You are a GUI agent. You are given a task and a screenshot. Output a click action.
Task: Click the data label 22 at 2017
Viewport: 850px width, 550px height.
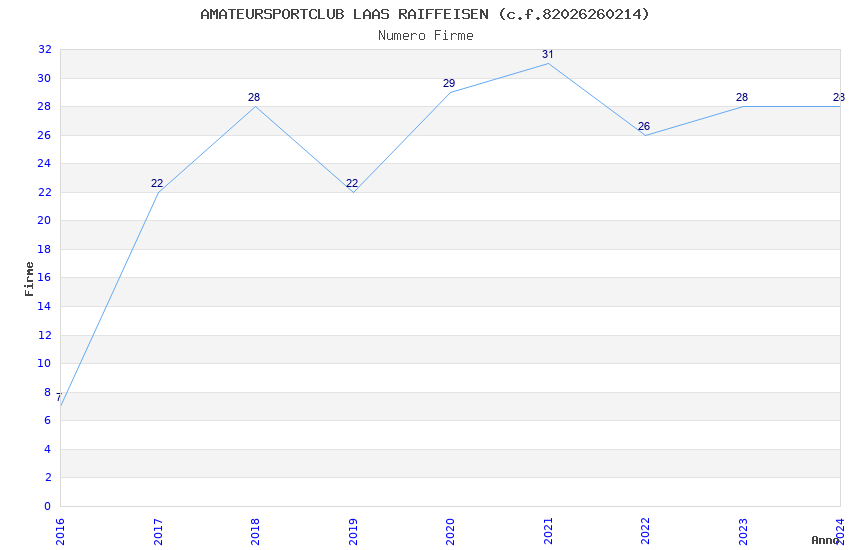point(157,183)
